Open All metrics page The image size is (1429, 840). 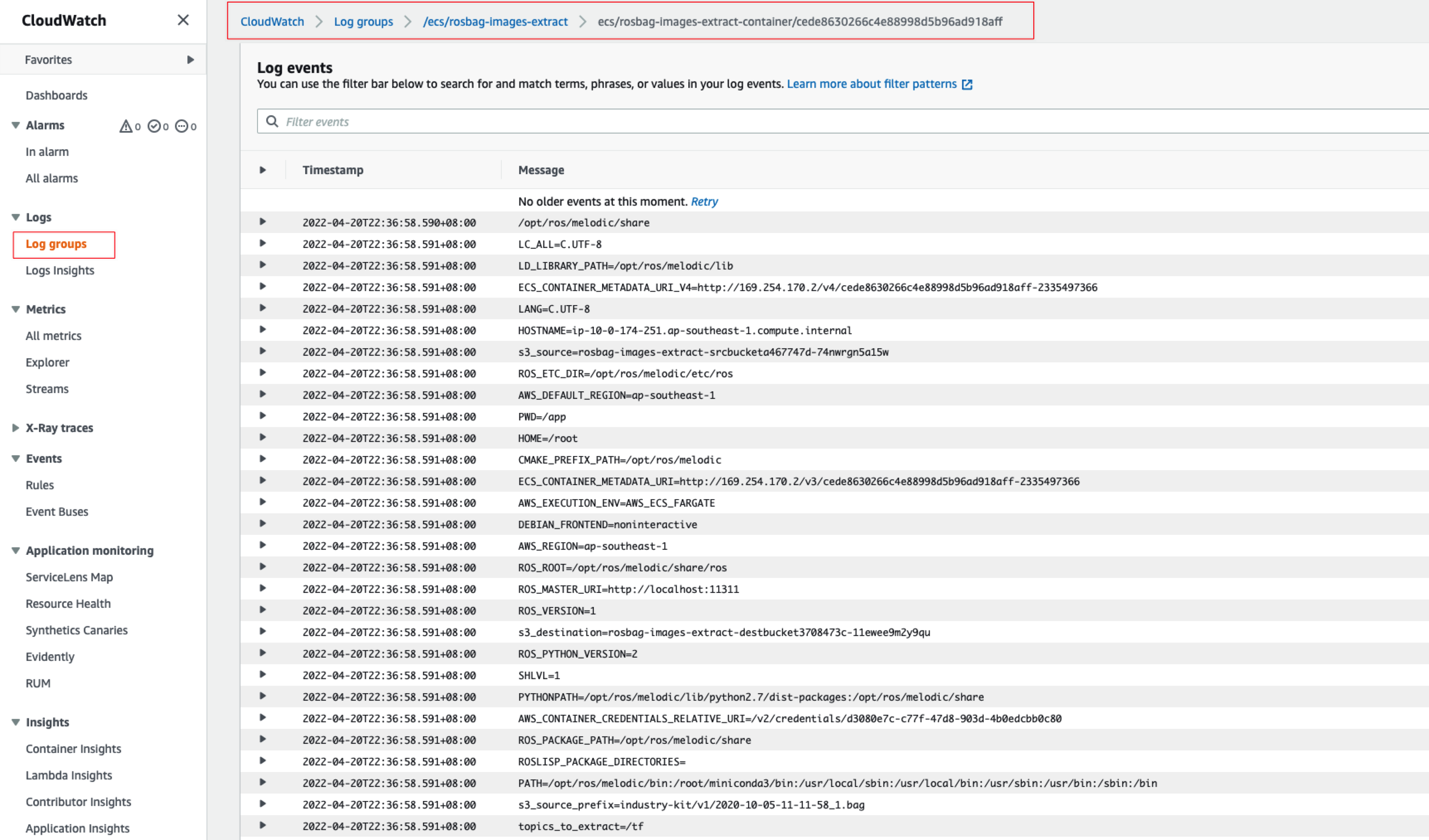(53, 336)
